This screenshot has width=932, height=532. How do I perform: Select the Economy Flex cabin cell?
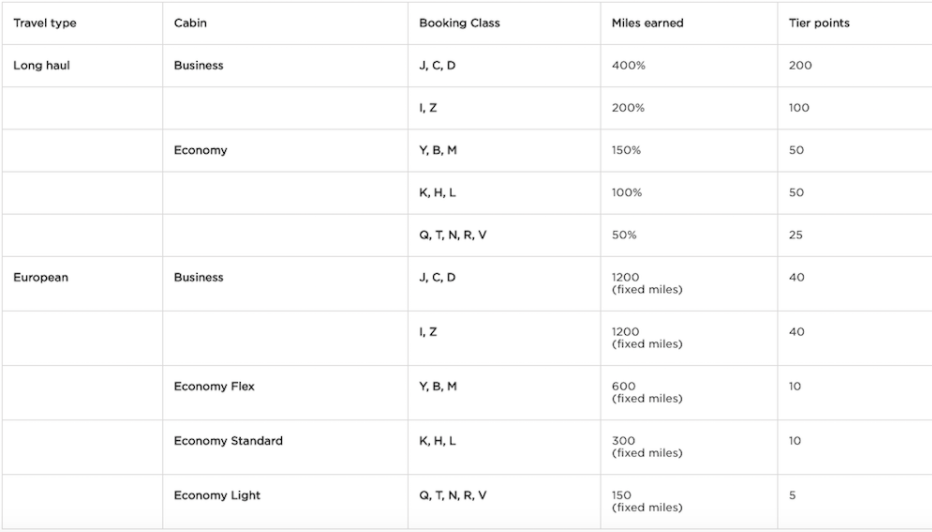(214, 387)
